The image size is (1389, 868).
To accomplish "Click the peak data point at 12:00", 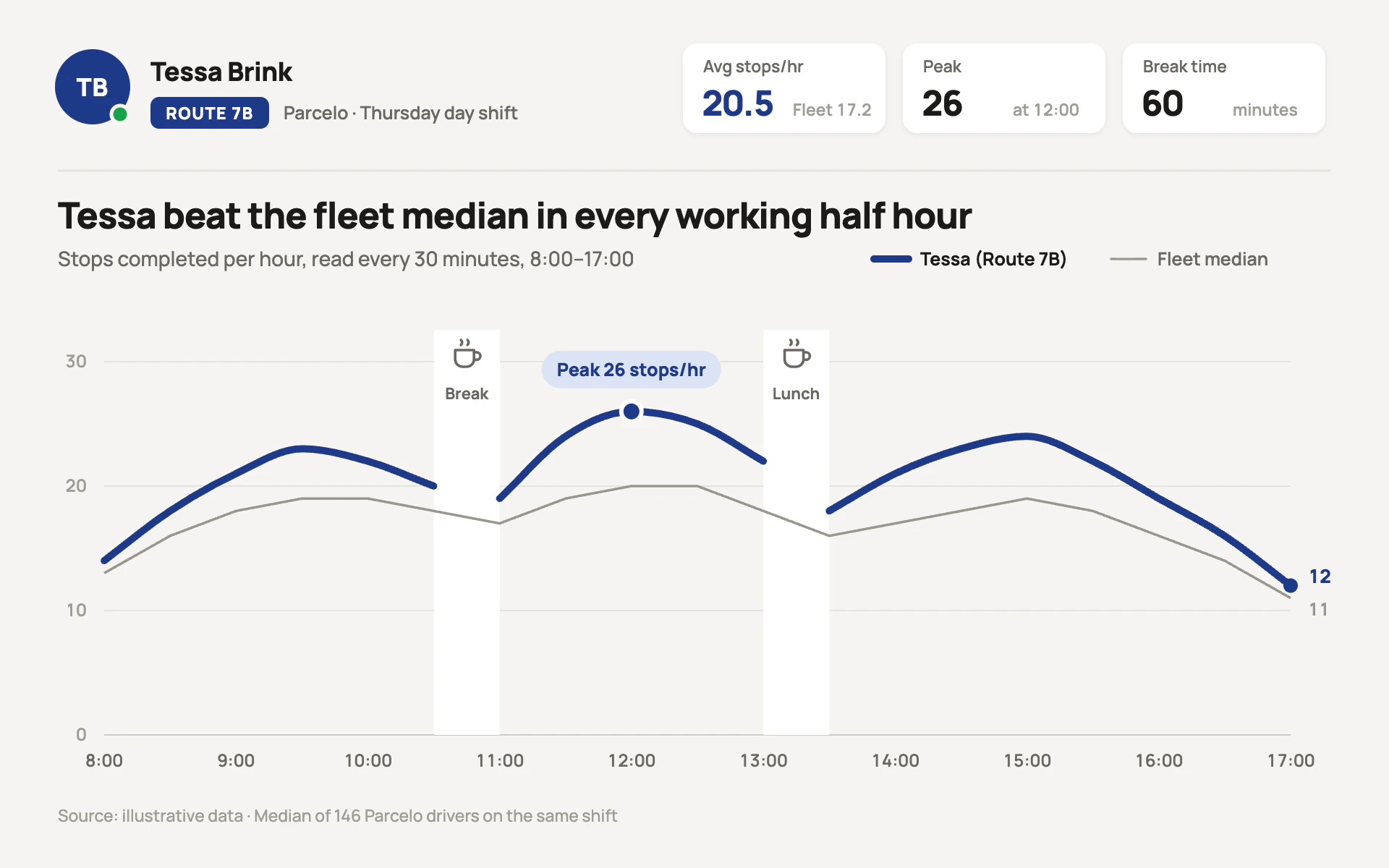I will [x=632, y=412].
